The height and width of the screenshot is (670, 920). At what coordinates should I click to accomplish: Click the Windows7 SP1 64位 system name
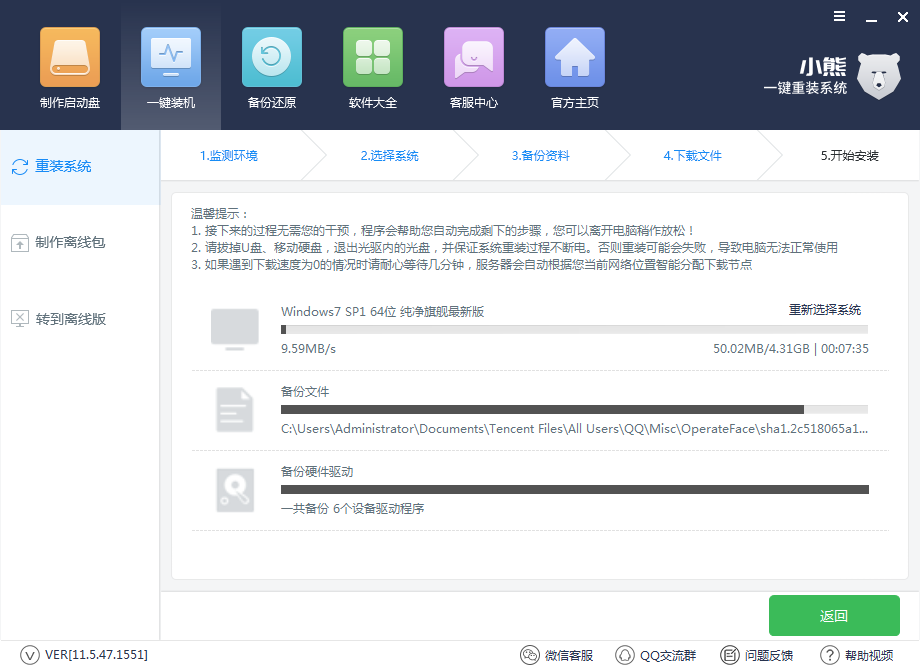(x=383, y=312)
